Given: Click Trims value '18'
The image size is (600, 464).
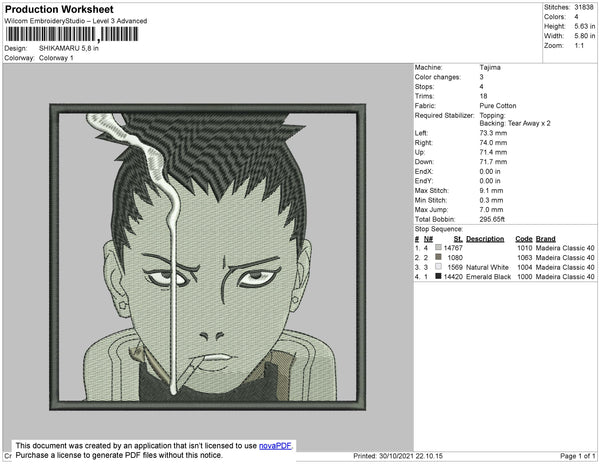Looking at the screenshot, I should tap(483, 96).
